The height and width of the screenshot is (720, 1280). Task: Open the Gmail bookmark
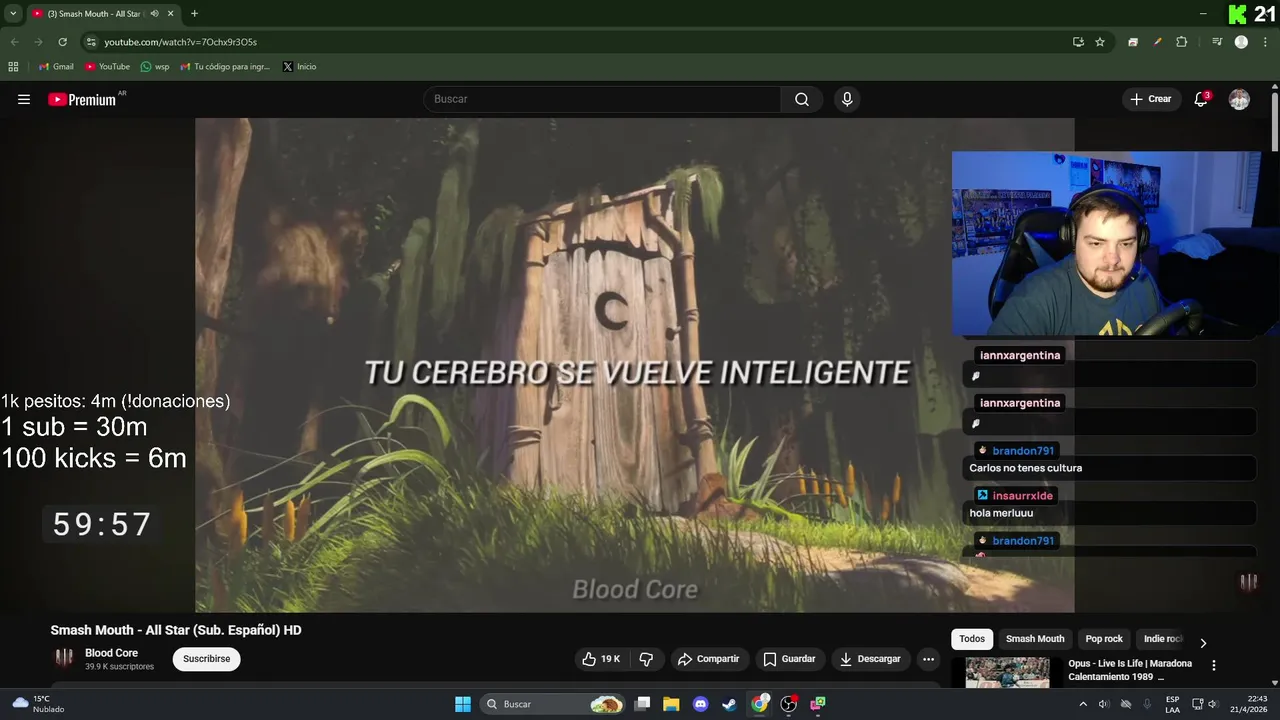(x=56, y=67)
